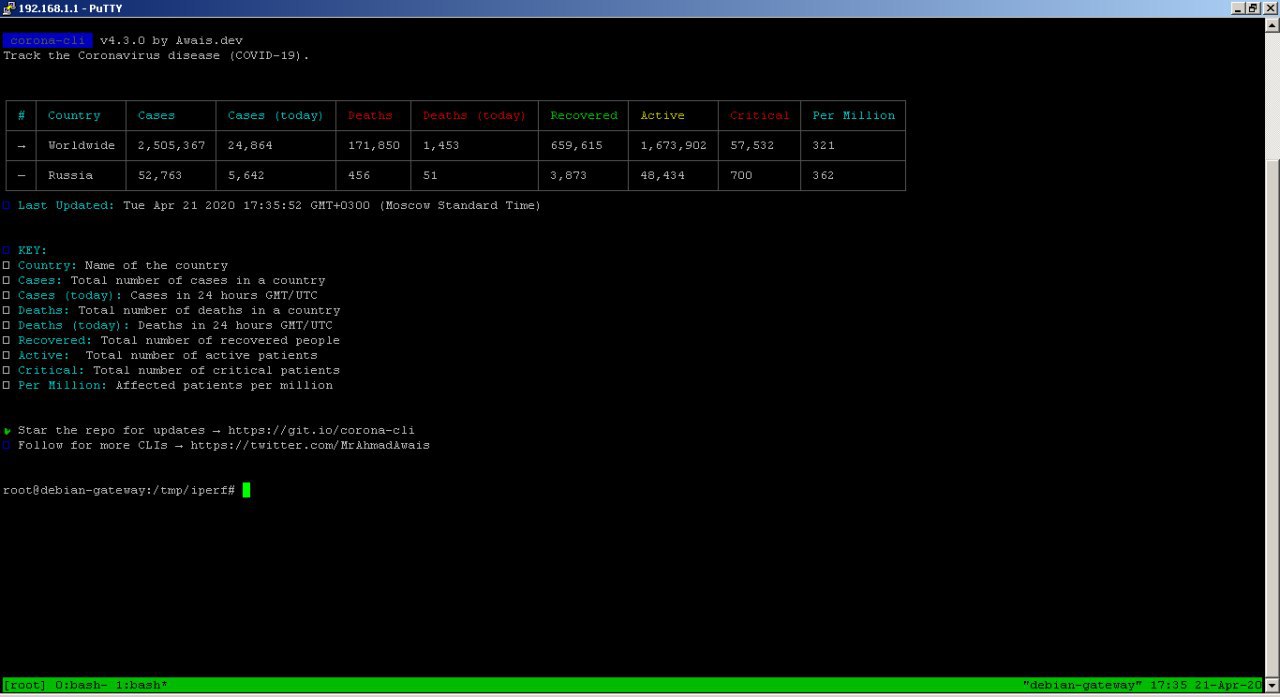Click the scrollbar down arrow
The image size is (1280, 697).
point(1272,686)
